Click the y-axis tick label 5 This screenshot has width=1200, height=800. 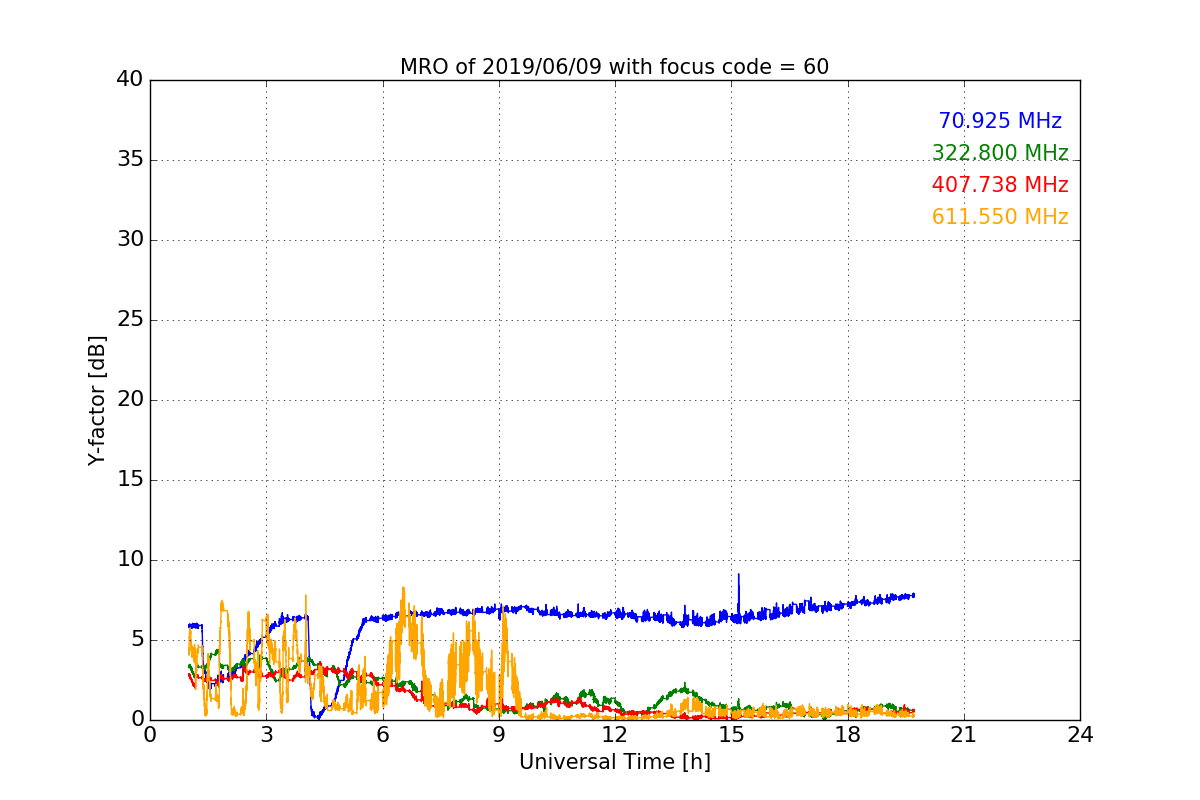pyautogui.click(x=137, y=640)
